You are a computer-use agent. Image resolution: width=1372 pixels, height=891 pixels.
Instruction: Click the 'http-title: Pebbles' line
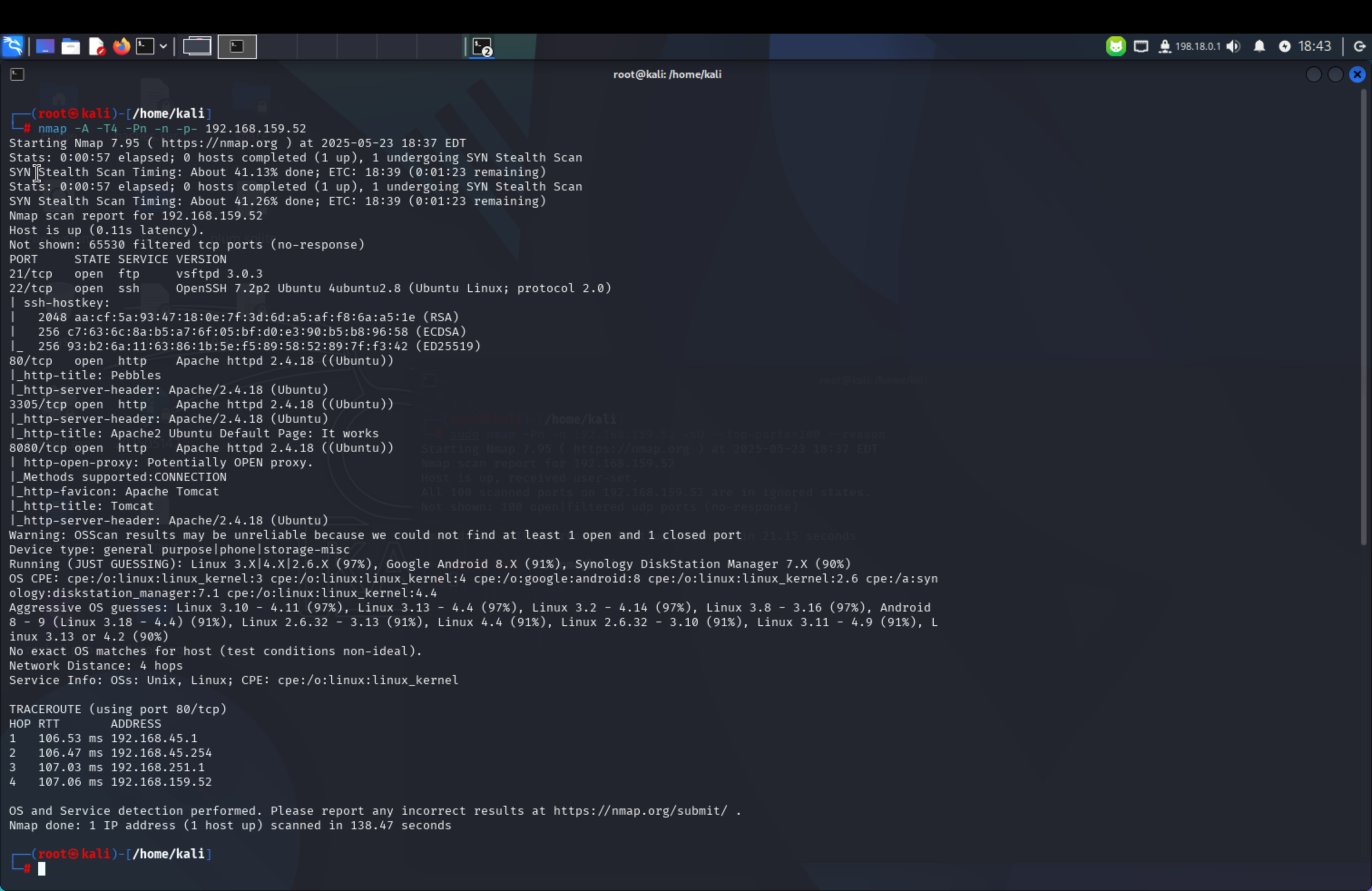(85, 375)
